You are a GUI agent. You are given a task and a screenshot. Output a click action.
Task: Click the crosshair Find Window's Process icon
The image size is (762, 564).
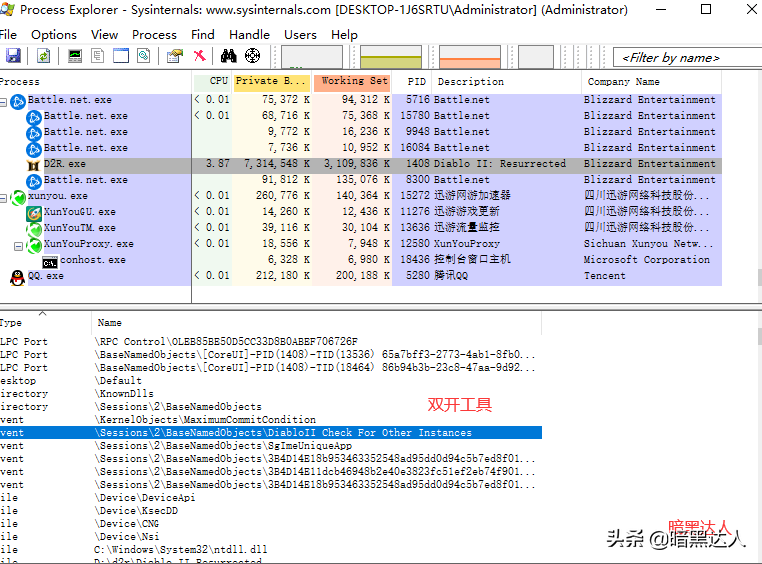[253, 56]
